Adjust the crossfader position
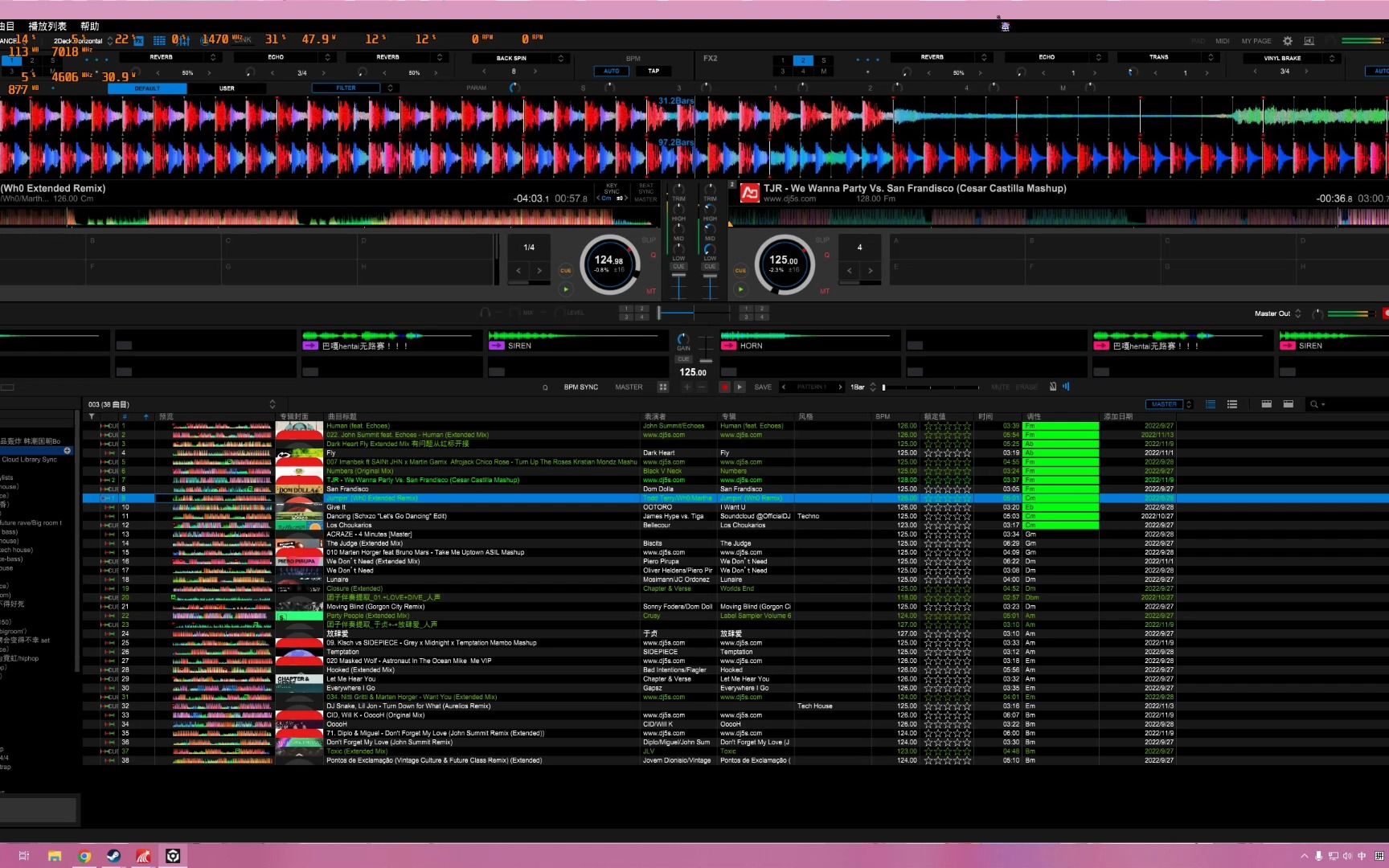Viewport: 1389px width, 868px height. tap(659, 313)
